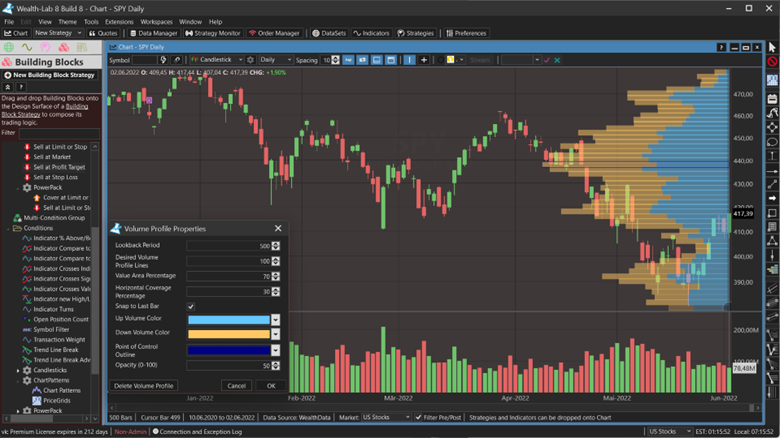
Task: Expand the Candlesticks tree node
Action: [x=19, y=370]
